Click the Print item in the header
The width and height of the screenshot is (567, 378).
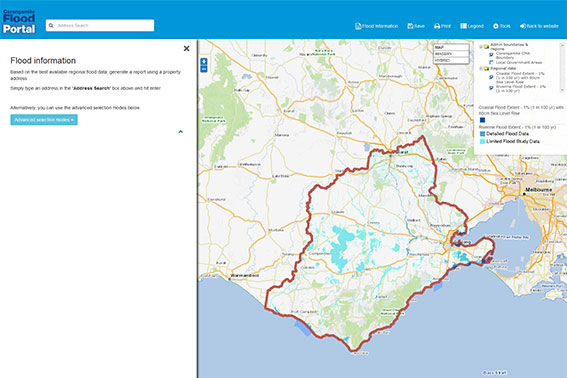click(x=442, y=26)
